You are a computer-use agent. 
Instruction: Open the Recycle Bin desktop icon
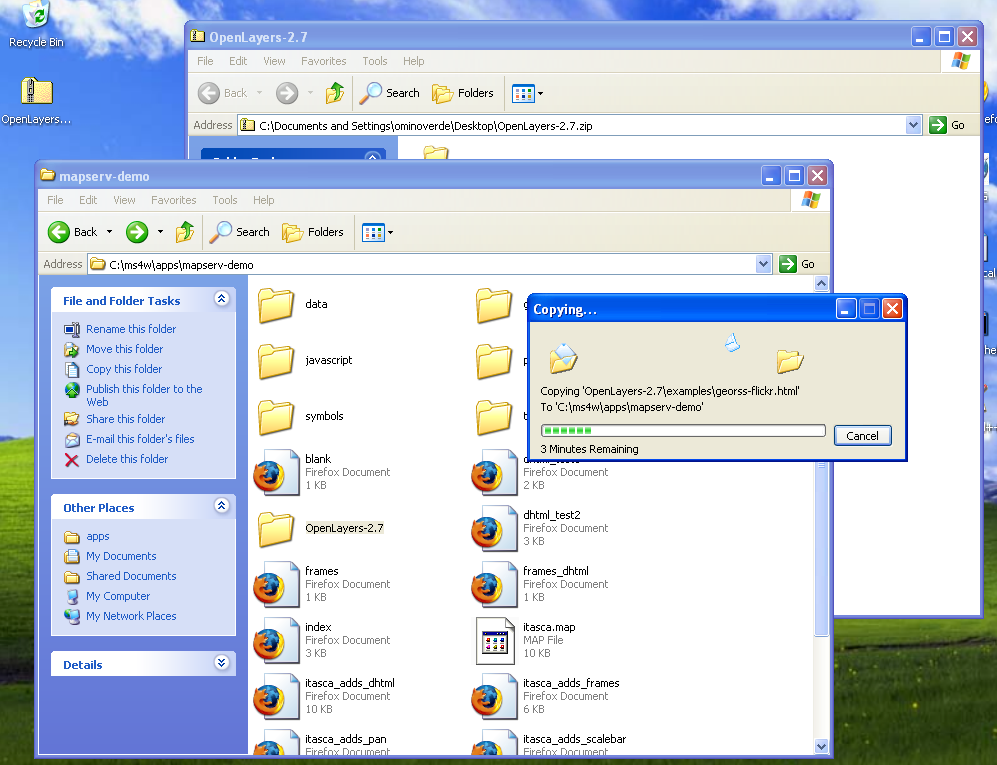[x=36, y=17]
